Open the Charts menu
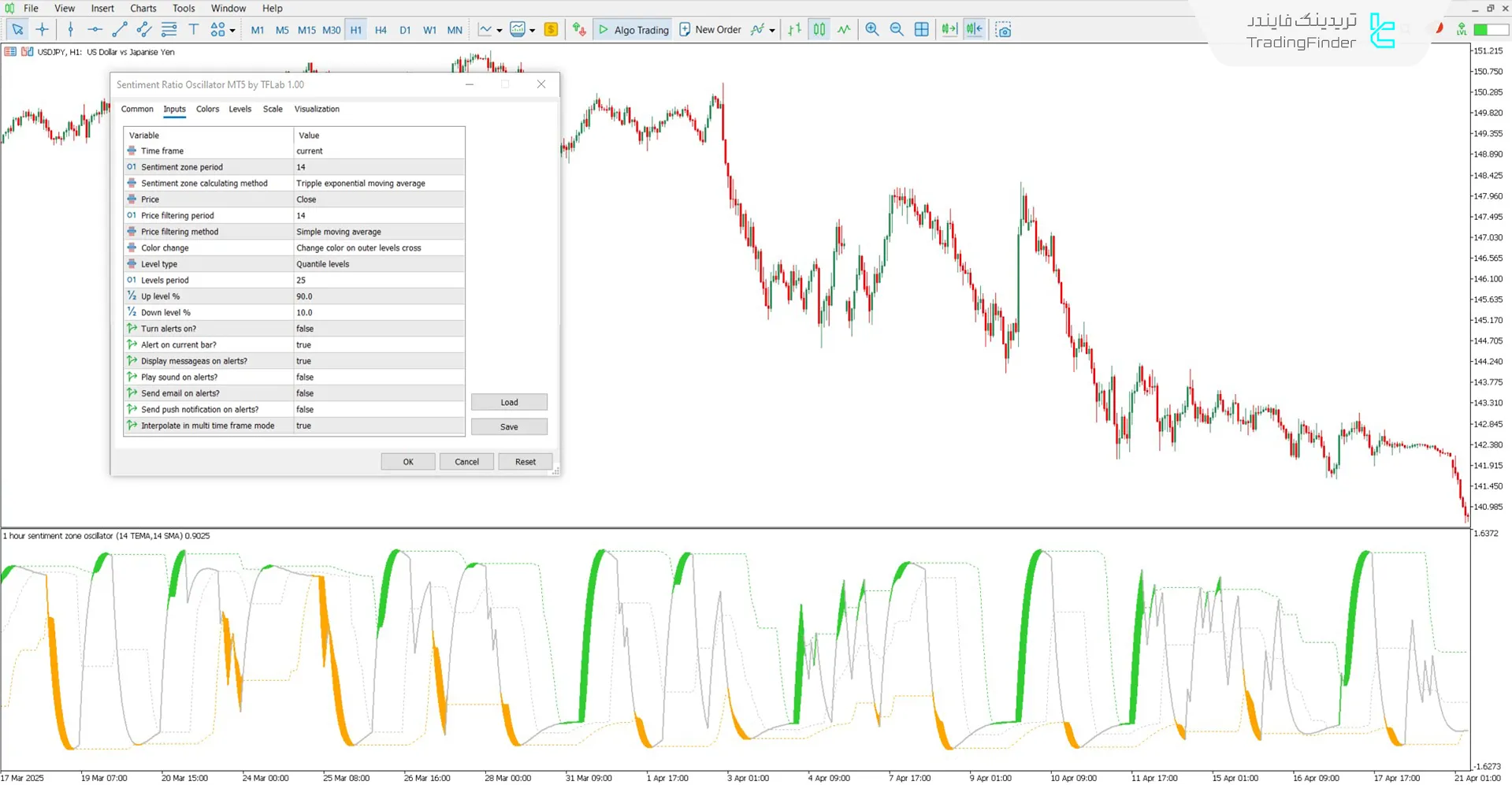Viewport: 1512px width, 785px height. (x=143, y=9)
